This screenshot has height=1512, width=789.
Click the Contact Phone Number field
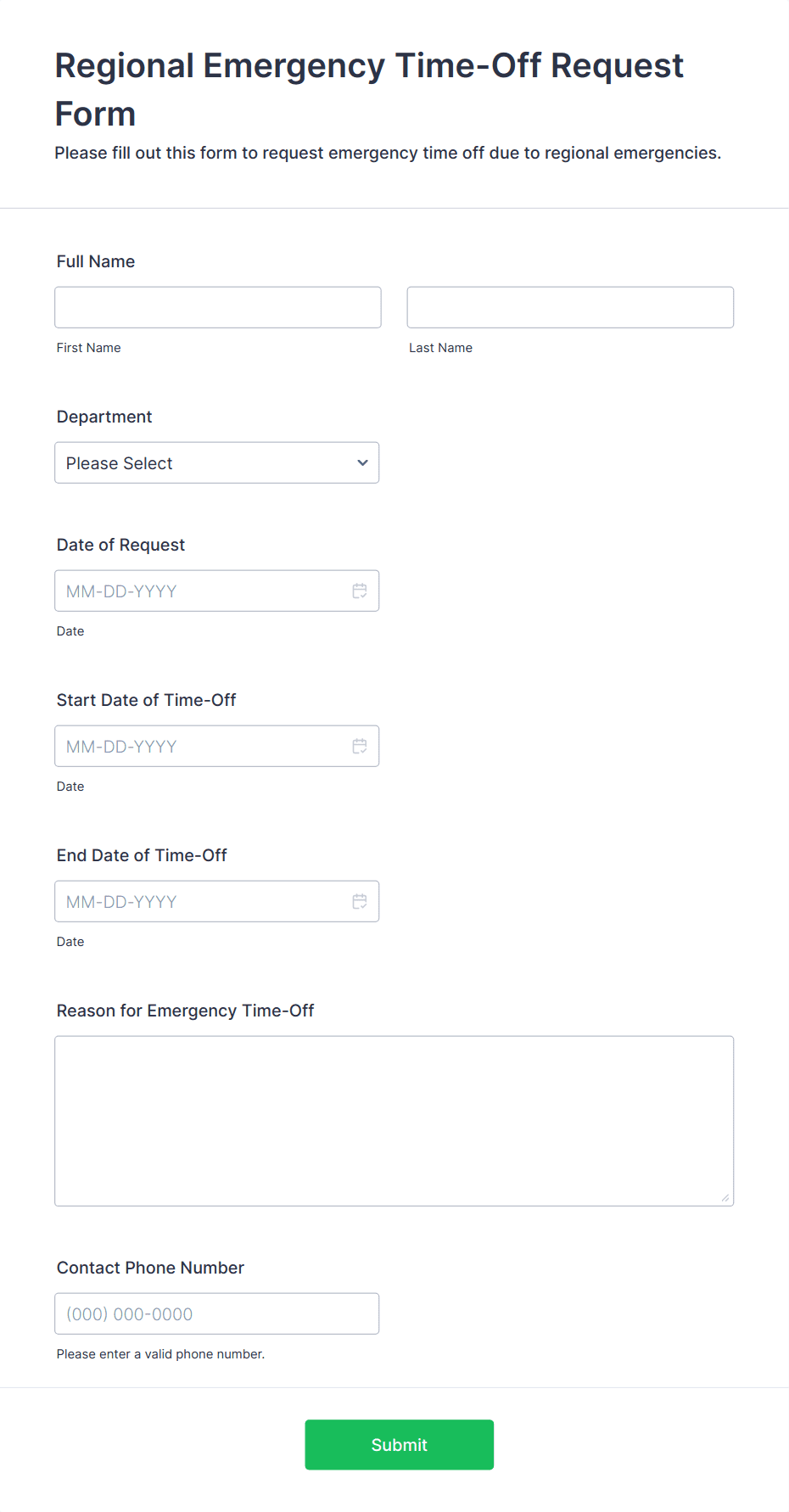point(216,1313)
